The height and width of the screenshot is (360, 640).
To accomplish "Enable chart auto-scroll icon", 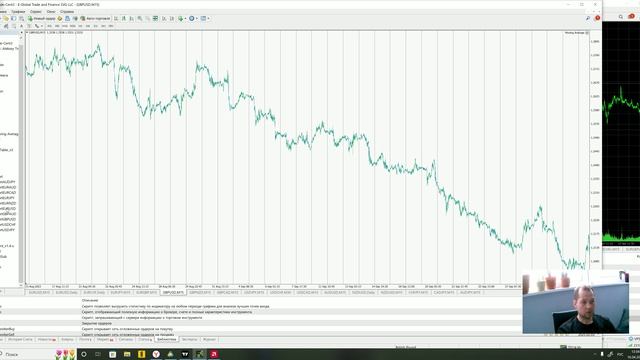I will [x=164, y=18].
